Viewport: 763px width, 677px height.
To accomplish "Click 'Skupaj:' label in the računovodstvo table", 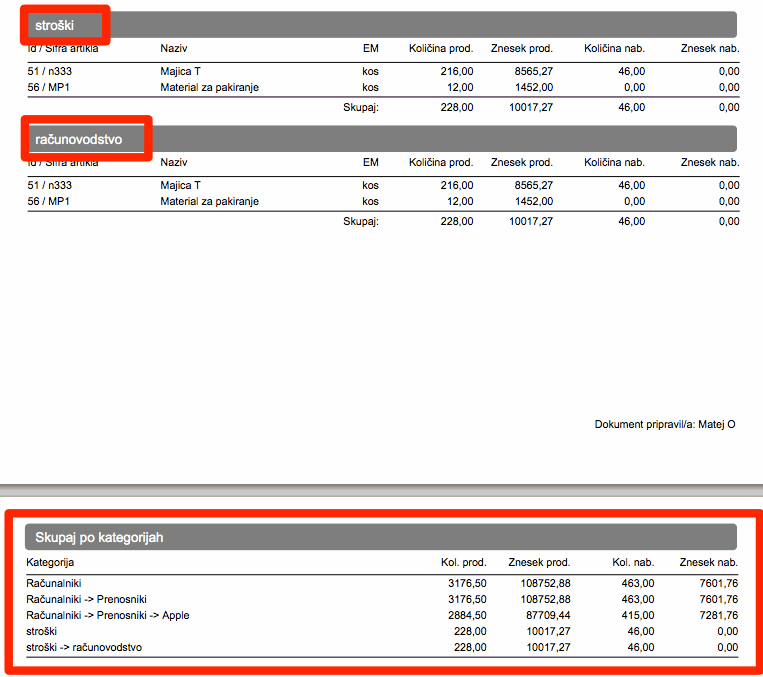I will pyautogui.click(x=361, y=221).
